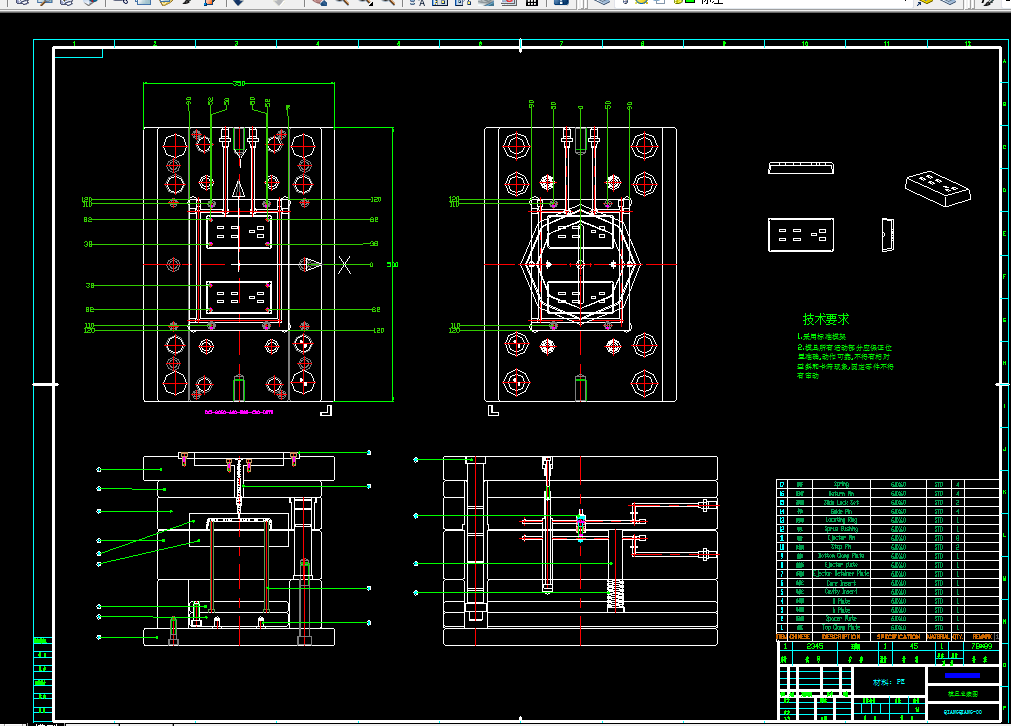The height and width of the screenshot is (726, 1011).
Task: Select the Spacer Plate description cell
Action: click(x=841, y=618)
